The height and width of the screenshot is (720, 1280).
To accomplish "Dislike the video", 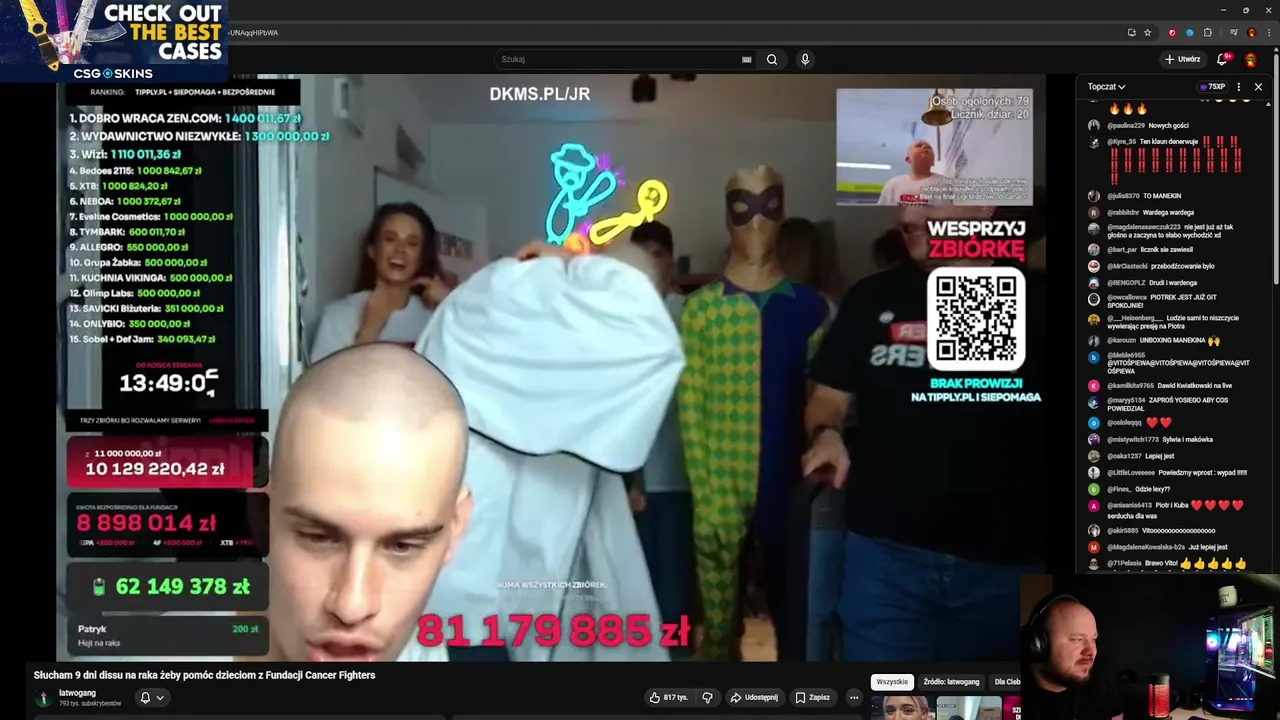I will coord(707,697).
